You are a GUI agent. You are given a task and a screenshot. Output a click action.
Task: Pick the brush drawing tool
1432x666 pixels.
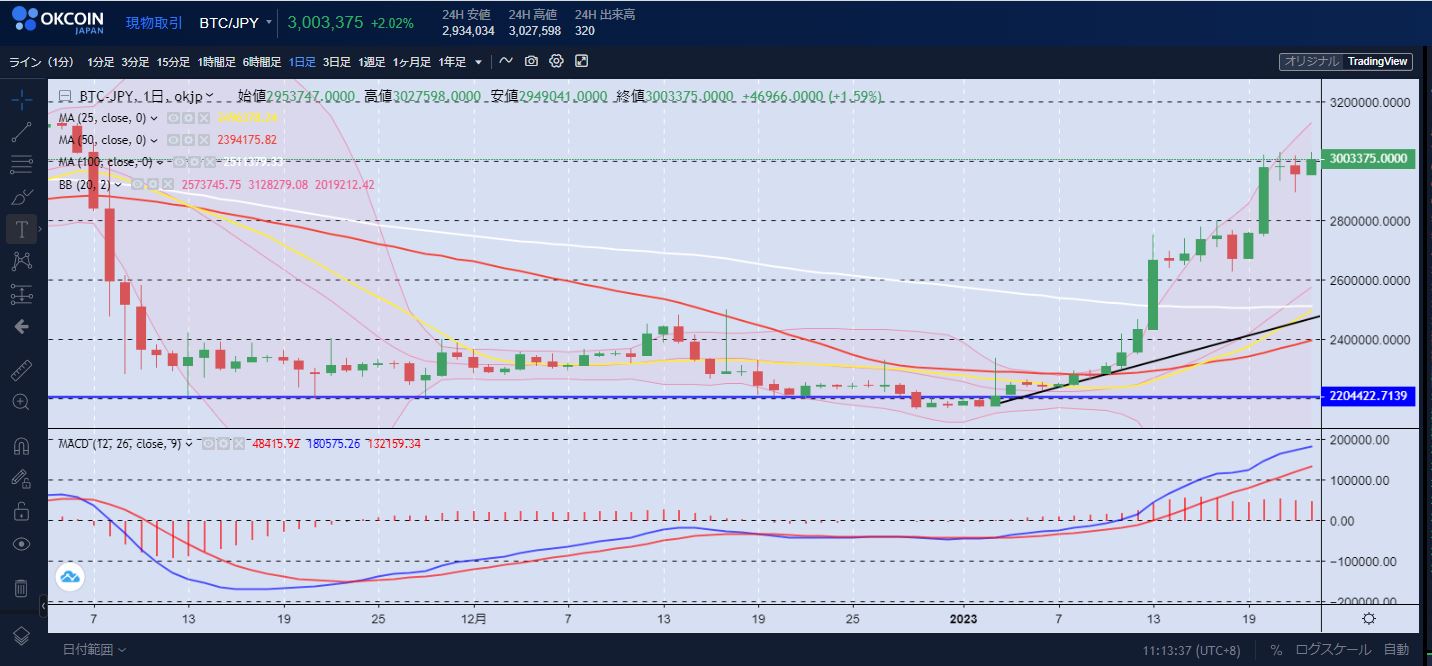click(x=22, y=196)
